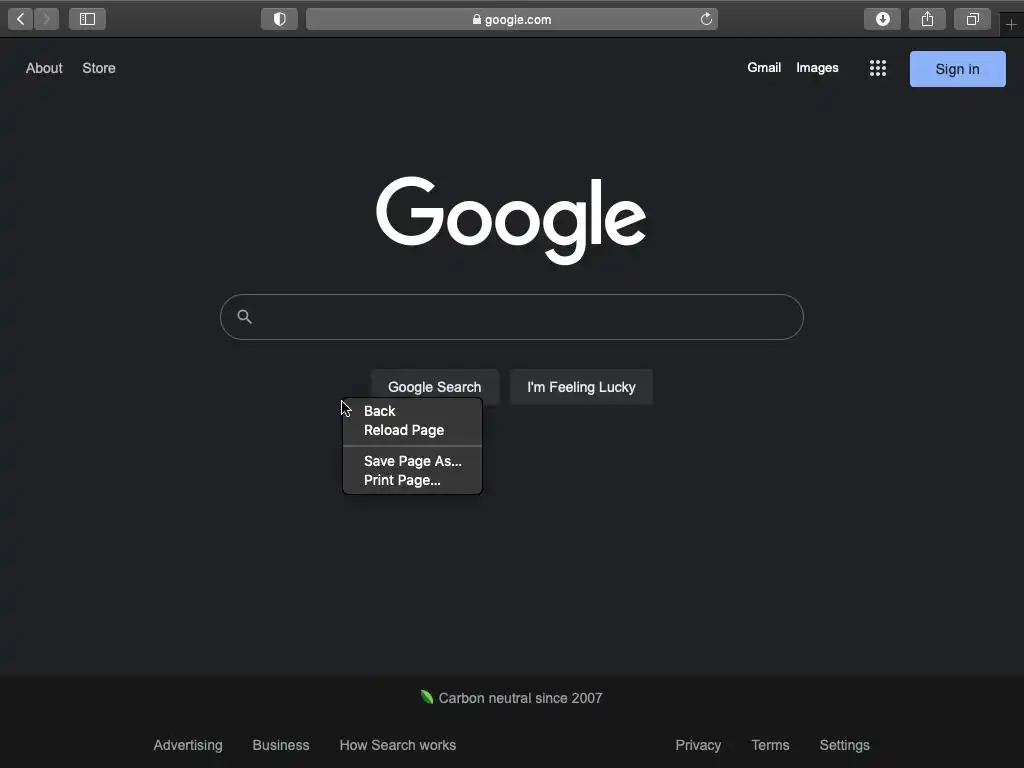Screen dimensions: 1024x768
Task: Open the privacy report shield icon
Action: pyautogui.click(x=280, y=19)
